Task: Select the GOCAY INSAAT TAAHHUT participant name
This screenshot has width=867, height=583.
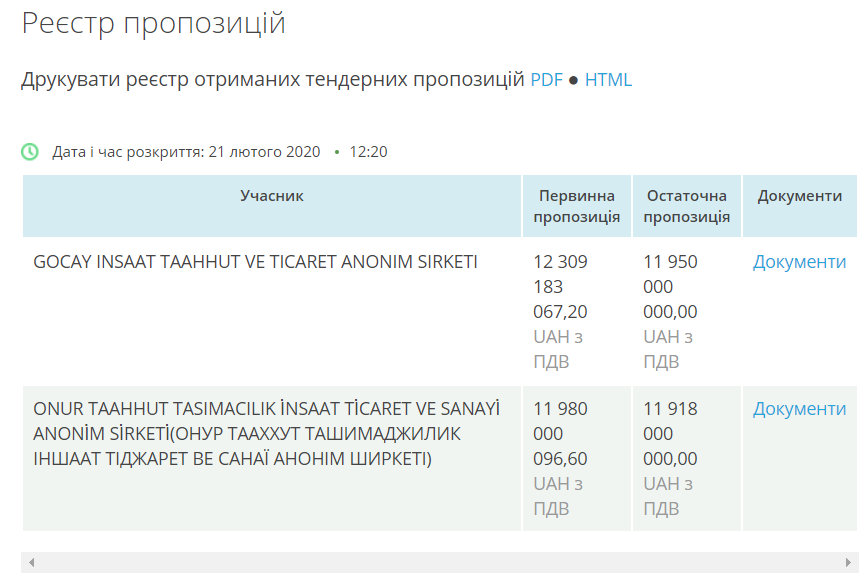Action: click(x=255, y=262)
